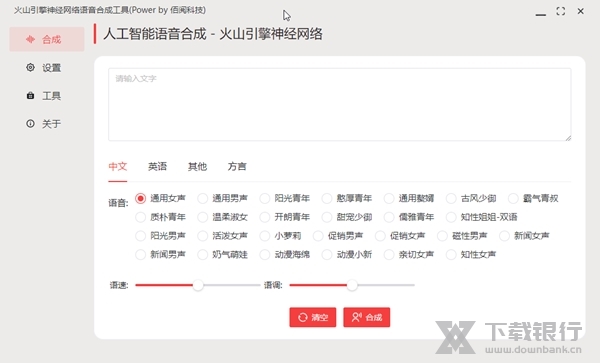The width and height of the screenshot is (600, 363).
Task: Open the 合成 page in the sidebar
Action: pyautogui.click(x=47, y=39)
